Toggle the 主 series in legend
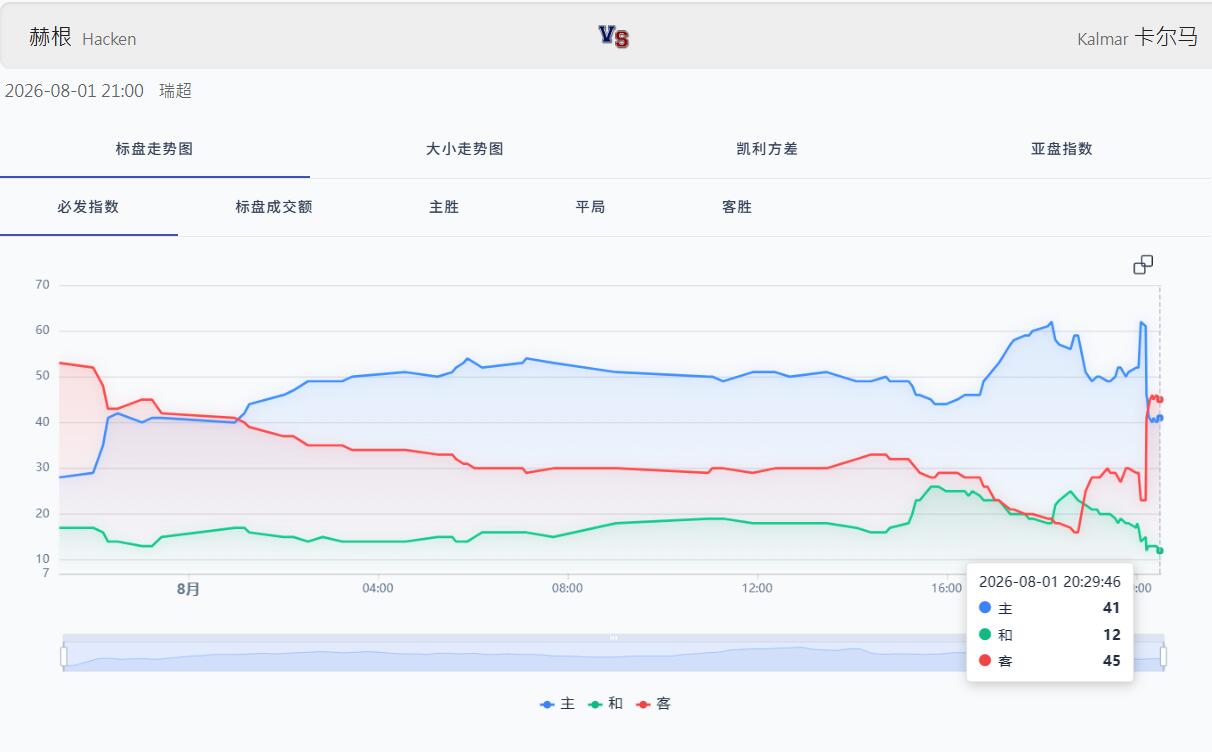Image resolution: width=1212 pixels, height=752 pixels. tap(557, 704)
